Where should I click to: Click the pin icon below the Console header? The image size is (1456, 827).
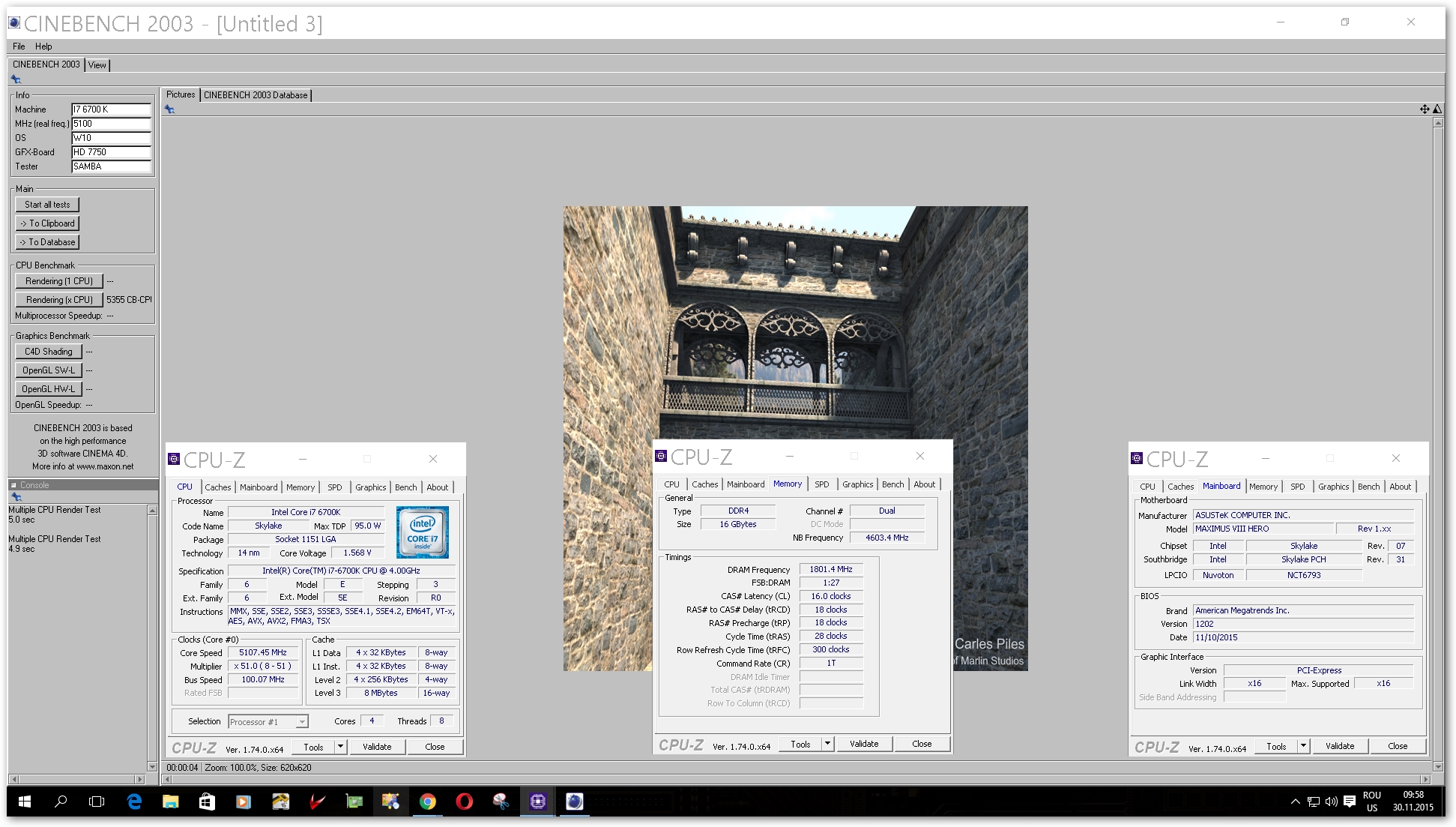16,497
